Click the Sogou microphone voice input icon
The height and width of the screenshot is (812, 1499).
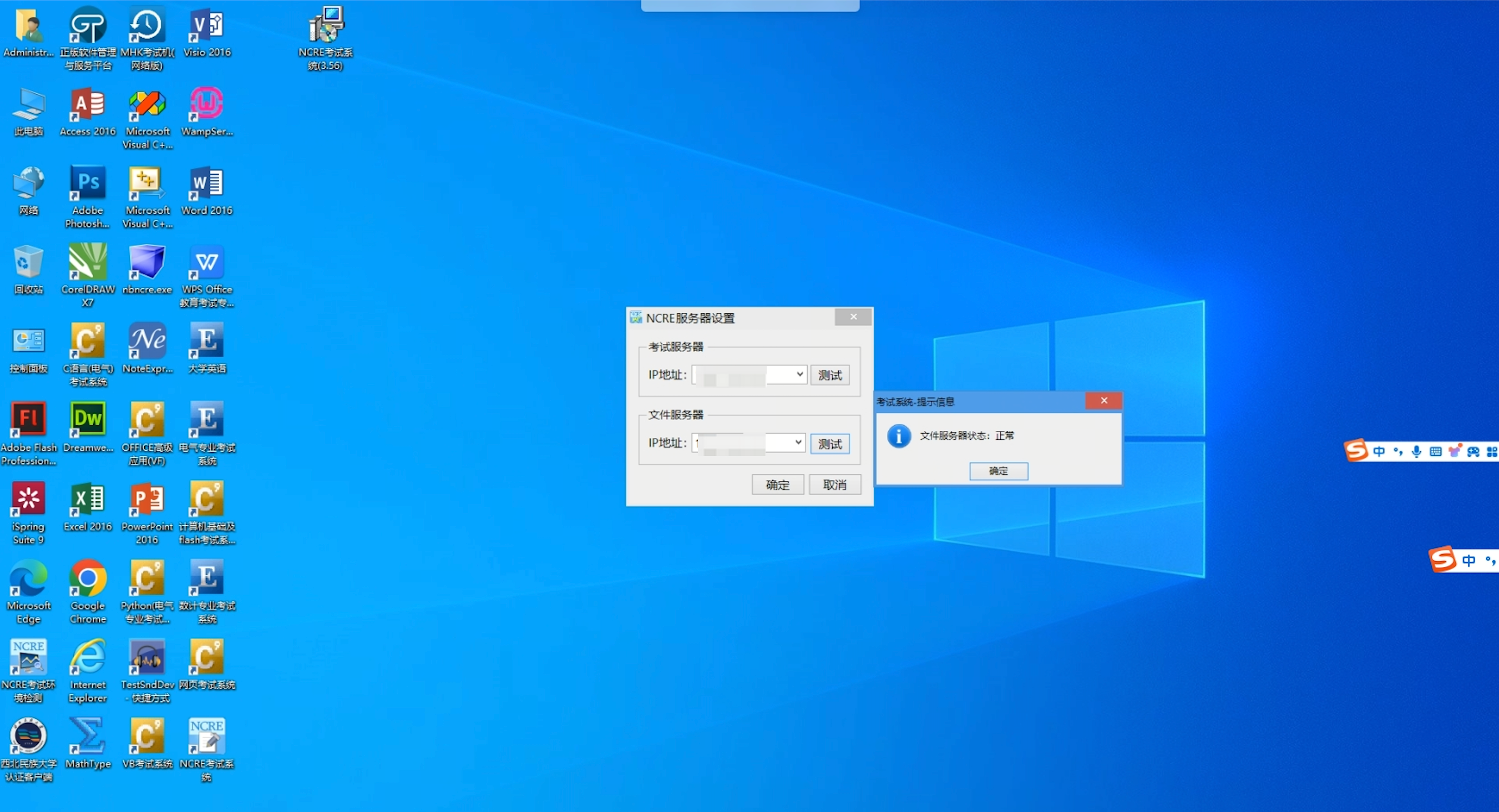(1417, 451)
